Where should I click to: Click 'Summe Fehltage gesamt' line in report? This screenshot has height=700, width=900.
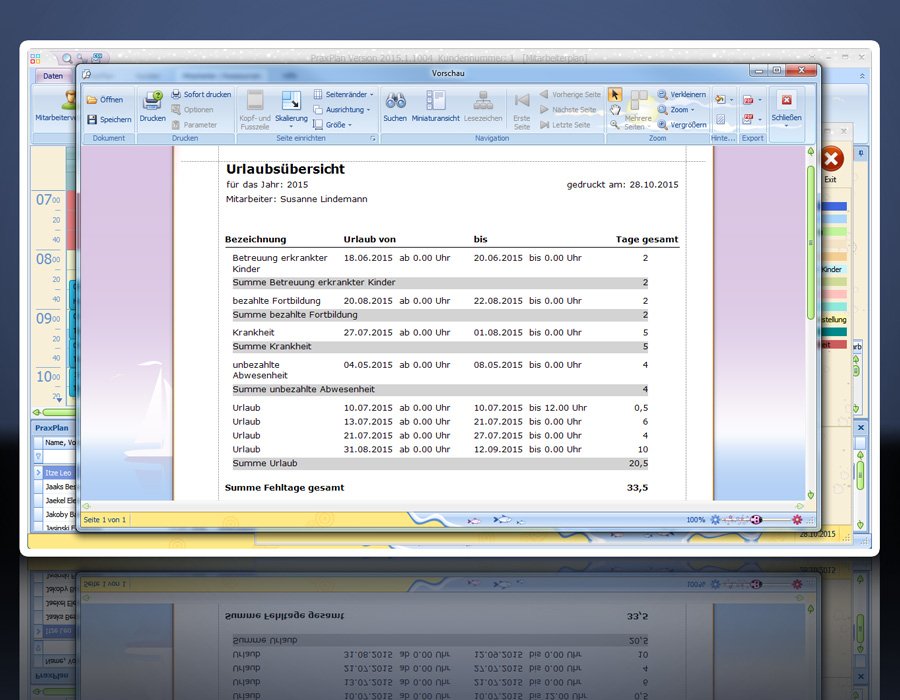pos(436,488)
